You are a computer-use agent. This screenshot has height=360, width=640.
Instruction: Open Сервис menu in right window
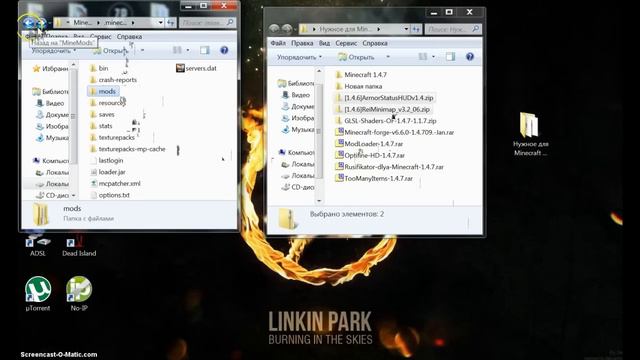(x=346, y=43)
